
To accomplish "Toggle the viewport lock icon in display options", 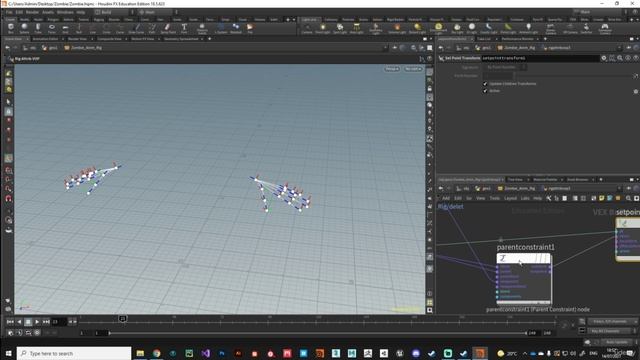I will click(x=430, y=89).
